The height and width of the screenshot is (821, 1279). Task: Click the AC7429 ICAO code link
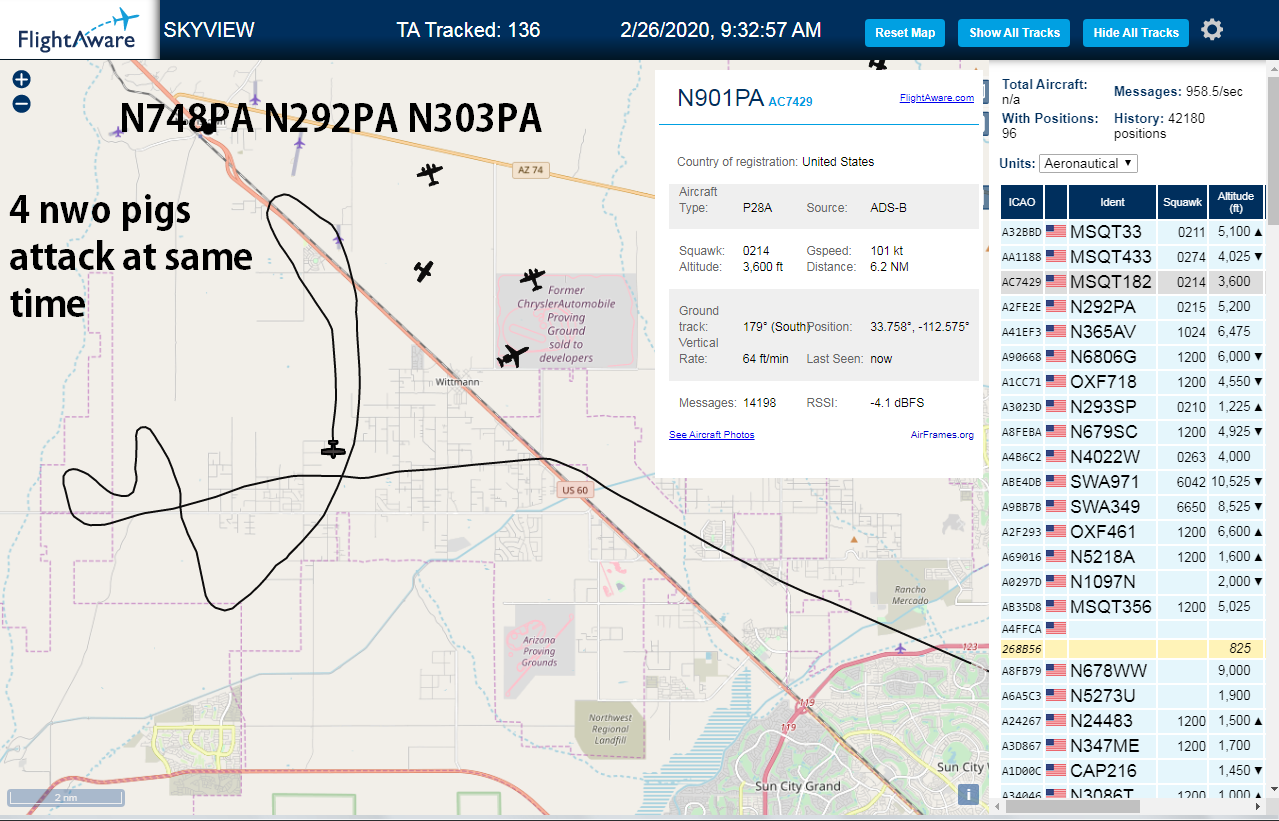(790, 102)
